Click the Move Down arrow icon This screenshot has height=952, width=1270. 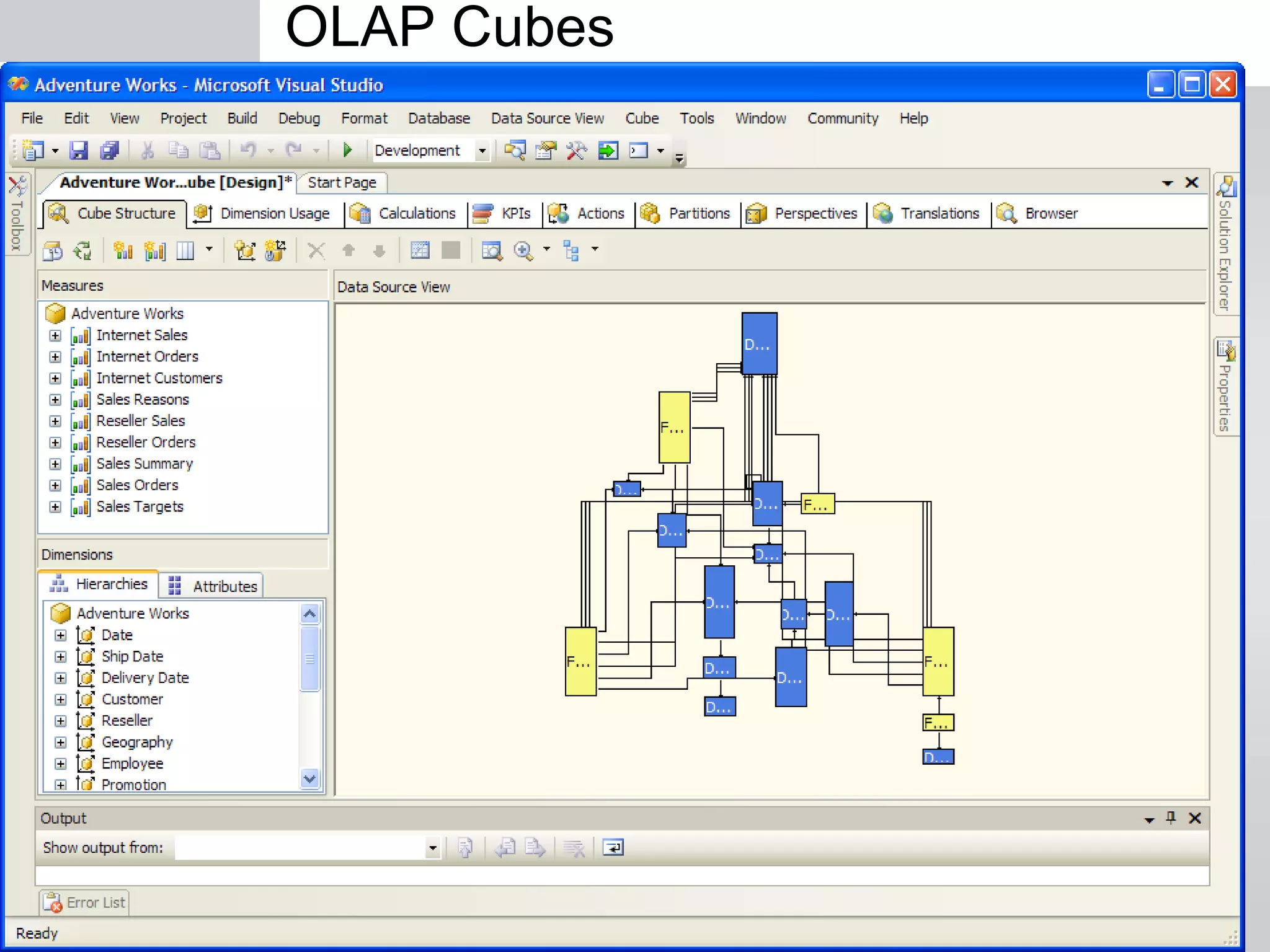point(380,250)
